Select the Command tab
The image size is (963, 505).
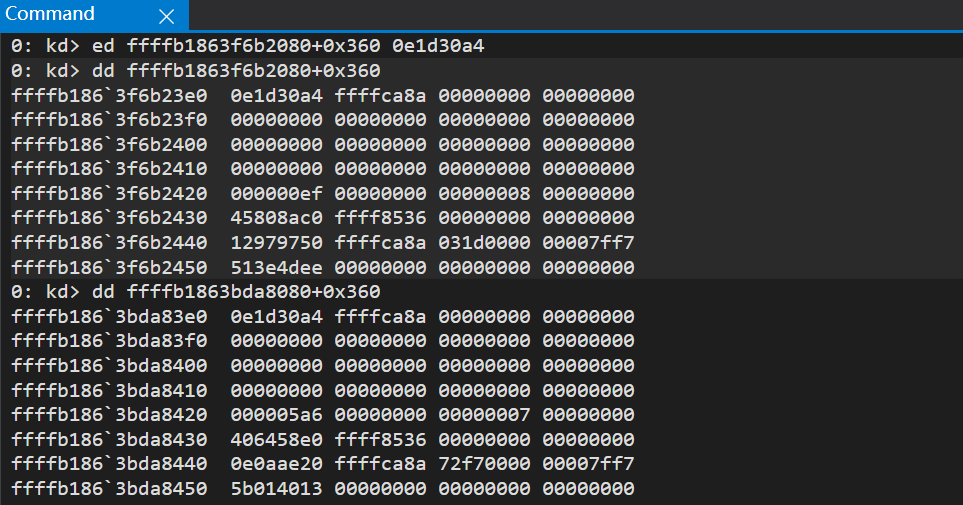pyautogui.click(x=51, y=15)
